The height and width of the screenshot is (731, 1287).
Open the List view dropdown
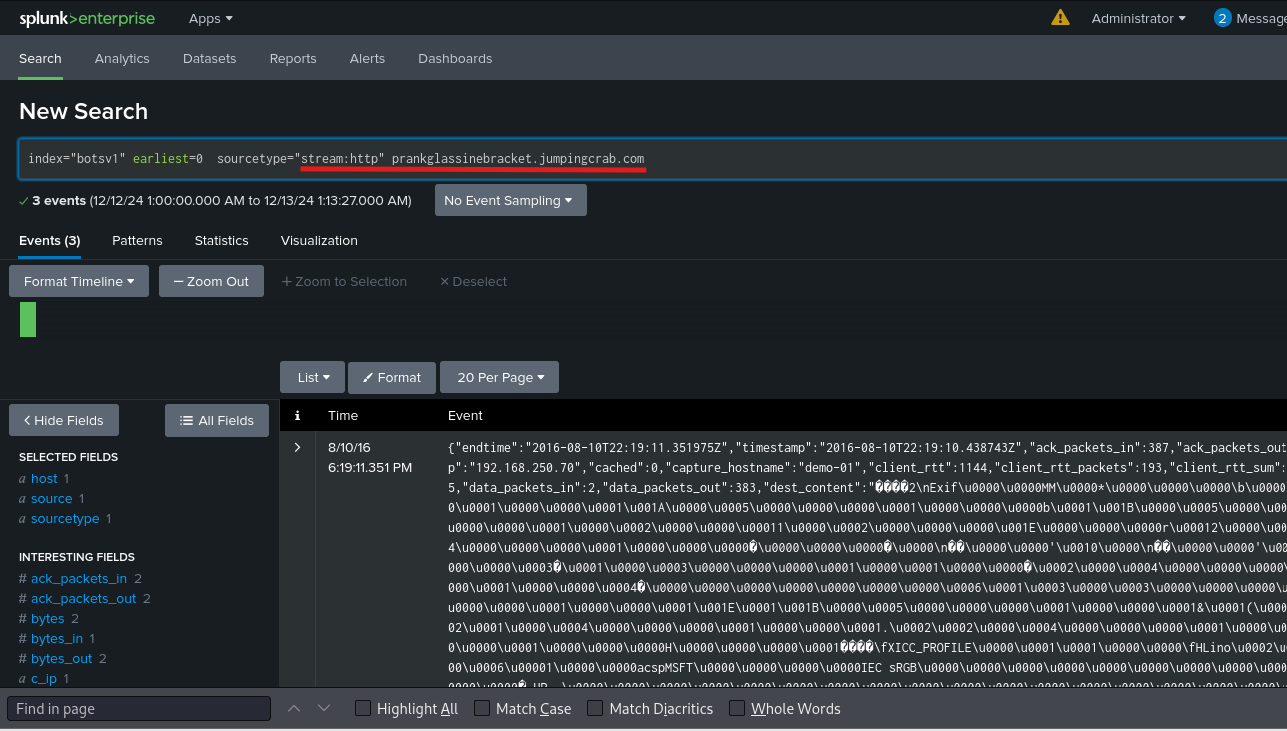(312, 377)
